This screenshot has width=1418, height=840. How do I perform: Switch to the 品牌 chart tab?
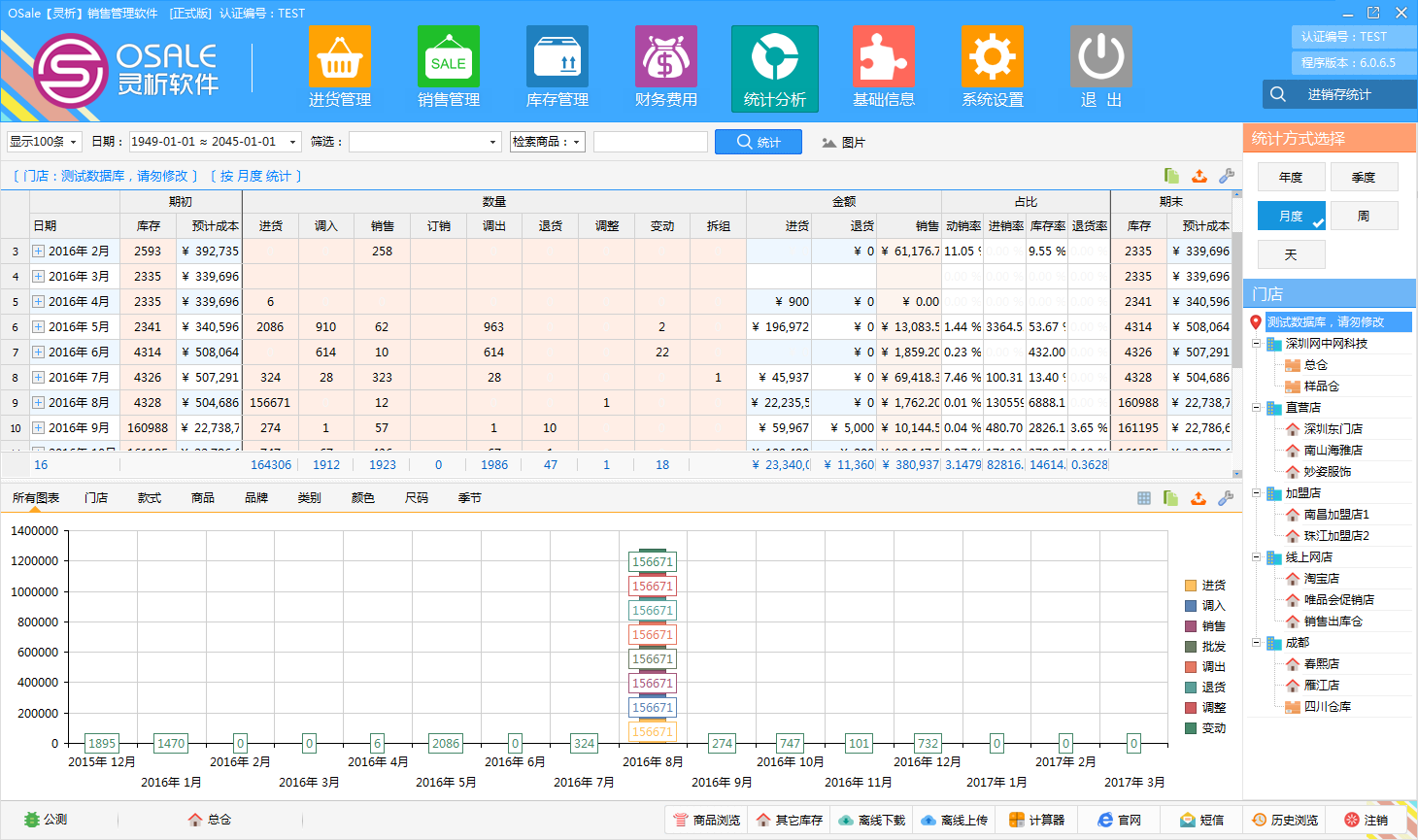(256, 498)
